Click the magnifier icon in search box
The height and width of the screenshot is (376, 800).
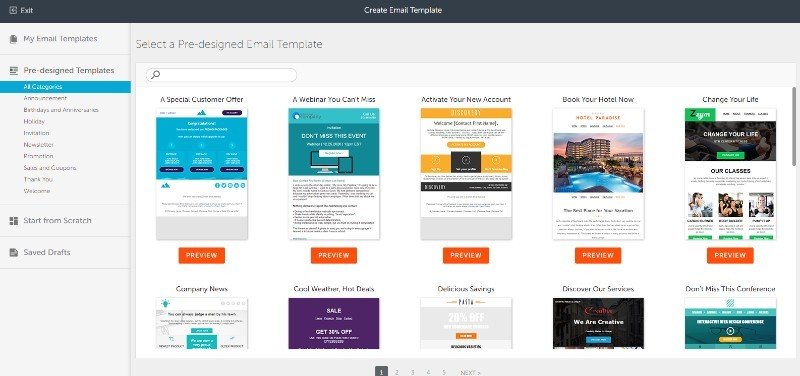click(x=155, y=75)
